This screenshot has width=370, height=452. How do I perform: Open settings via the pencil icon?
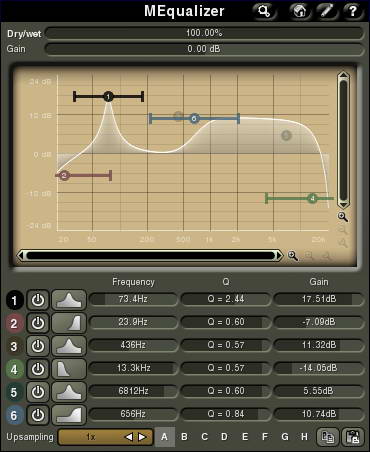click(x=327, y=11)
